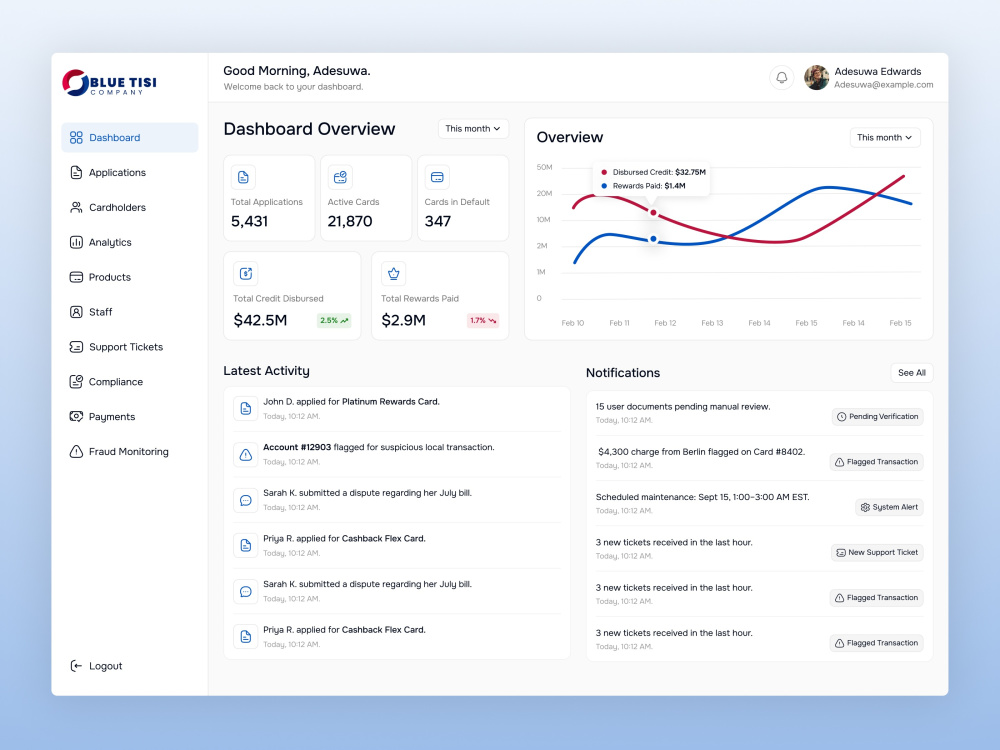
Task: Click Total Applications value 5,431
Action: (249, 221)
